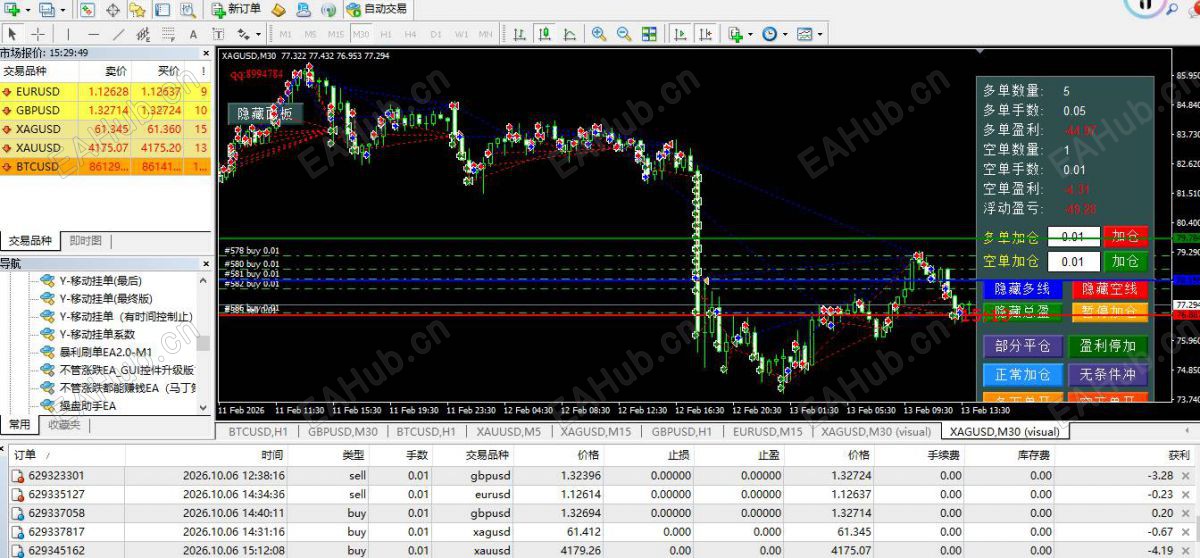1200x558 pixels.
Task: Open the EURUSD,M15 chart tab
Action: [x=767, y=431]
